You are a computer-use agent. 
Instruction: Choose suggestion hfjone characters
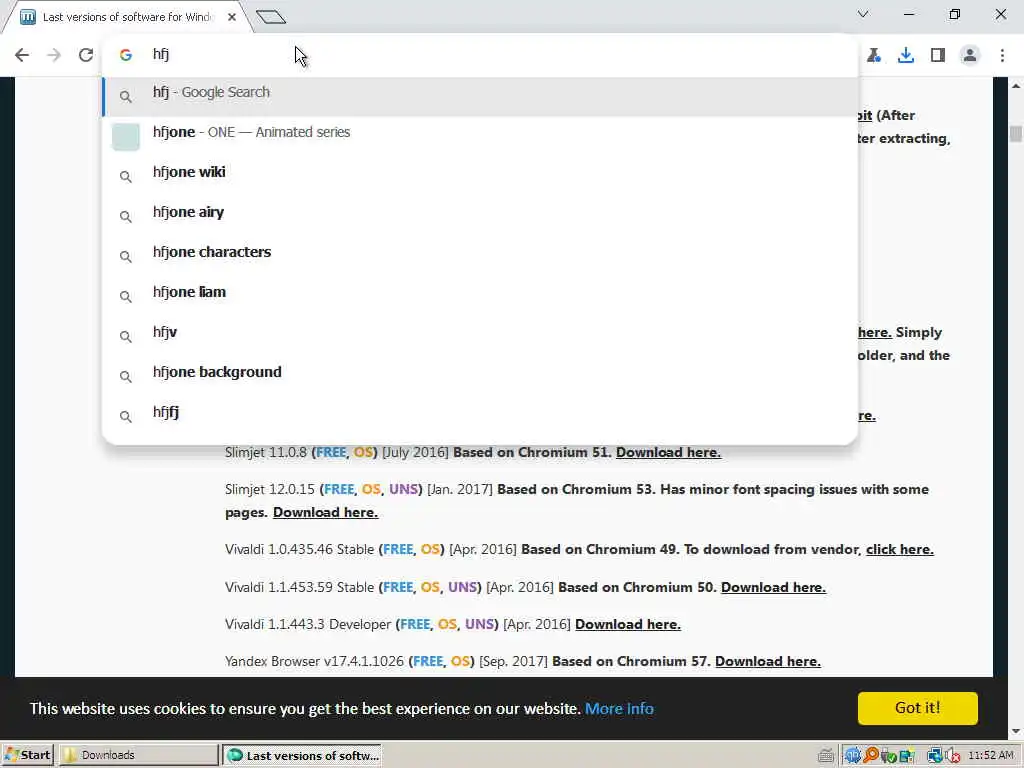(x=480, y=256)
